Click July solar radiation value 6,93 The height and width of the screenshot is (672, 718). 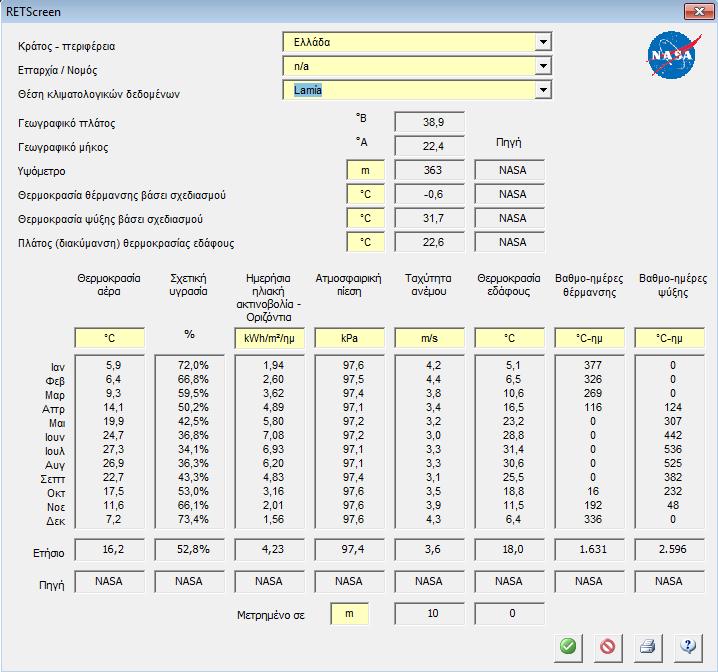point(273,449)
